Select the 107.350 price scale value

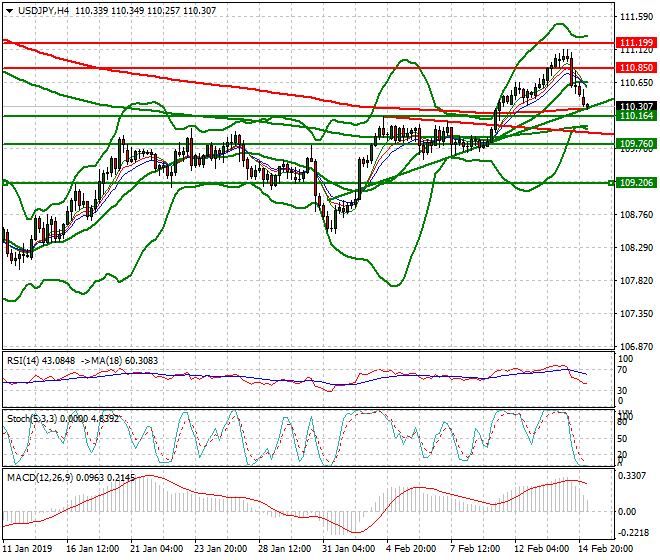click(636, 314)
